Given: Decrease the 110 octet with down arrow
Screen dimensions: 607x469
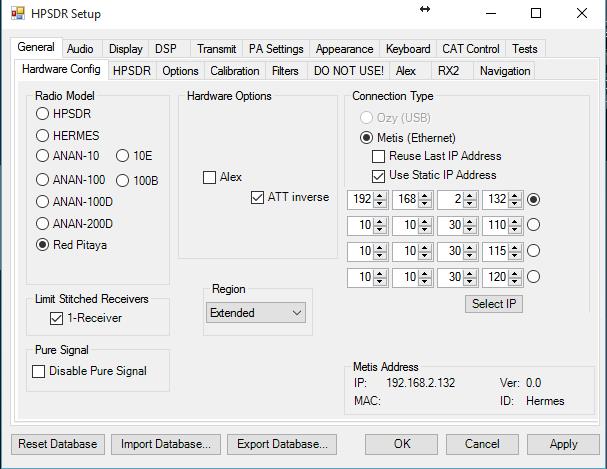Looking at the screenshot, I should tap(515, 229).
